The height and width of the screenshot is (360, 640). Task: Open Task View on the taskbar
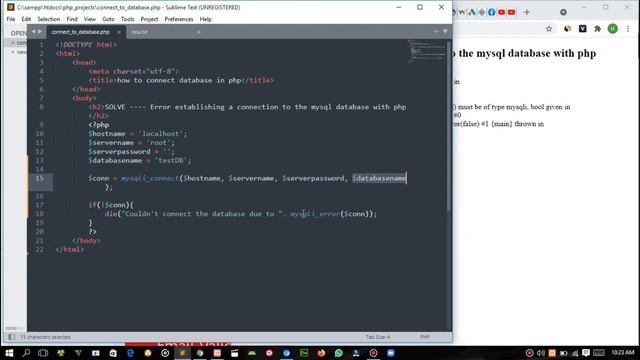pos(43,353)
